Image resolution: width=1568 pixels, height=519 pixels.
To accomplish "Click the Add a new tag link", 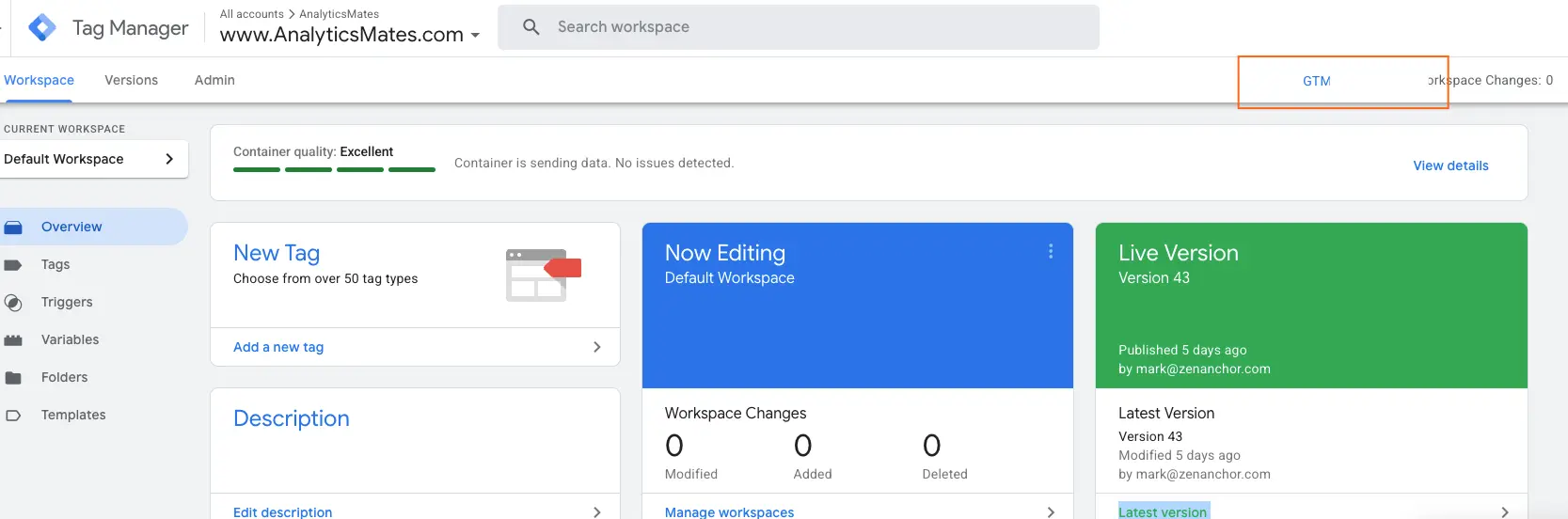I will (x=278, y=347).
